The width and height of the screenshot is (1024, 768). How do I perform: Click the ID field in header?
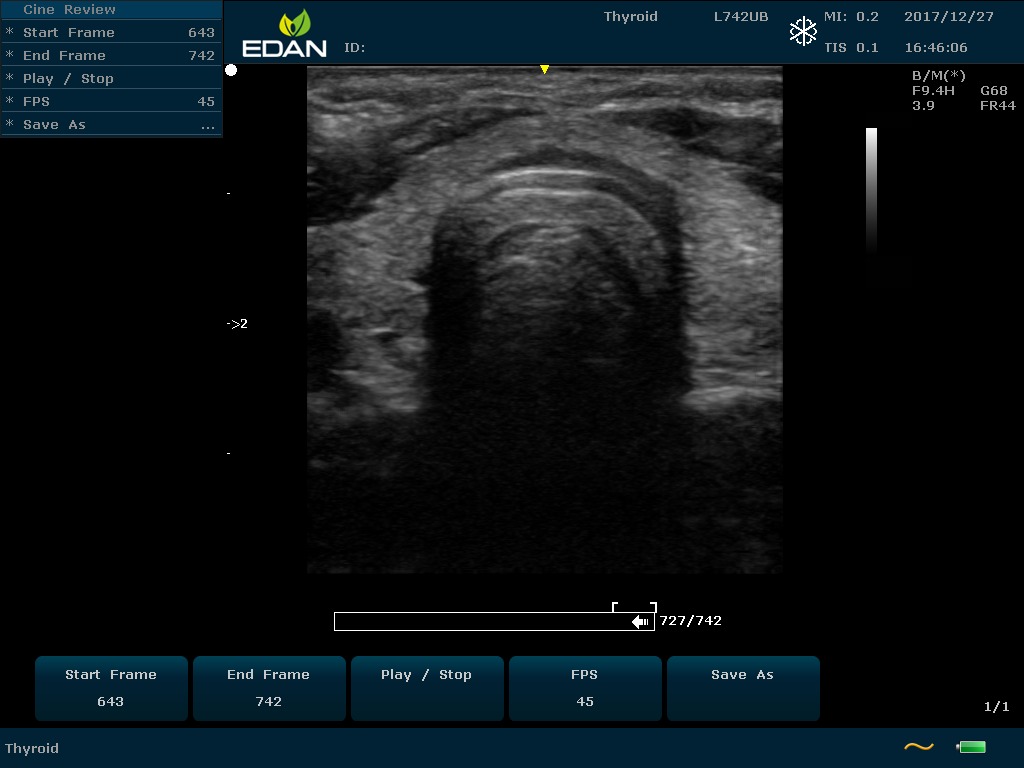355,48
